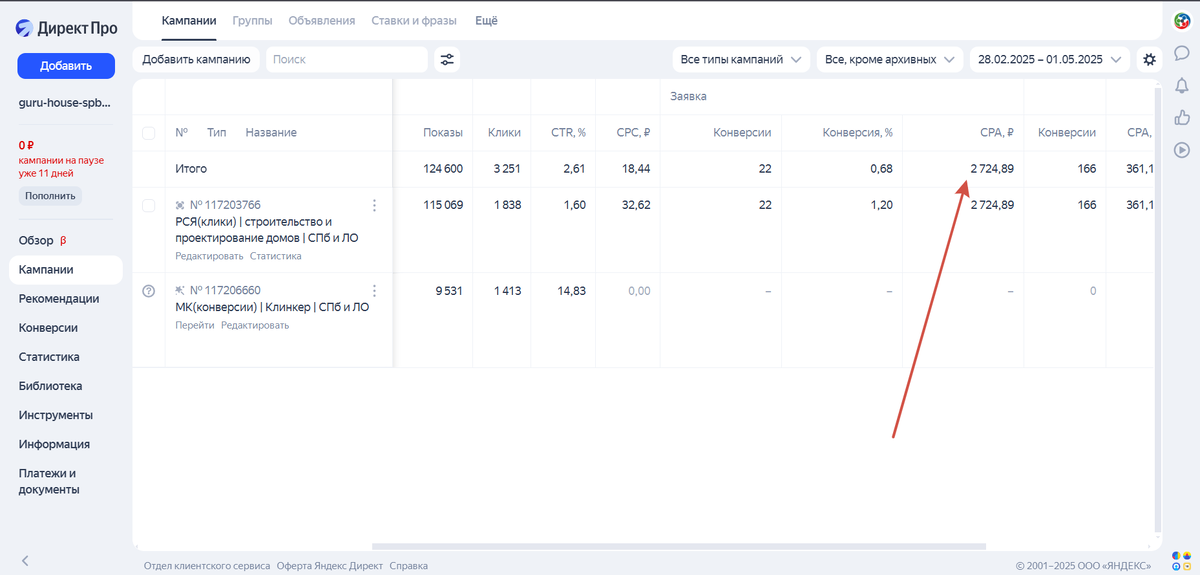The width and height of the screenshot is (1200, 575).
Task: Toggle the select-all campaigns checkbox in header
Action: (149, 133)
